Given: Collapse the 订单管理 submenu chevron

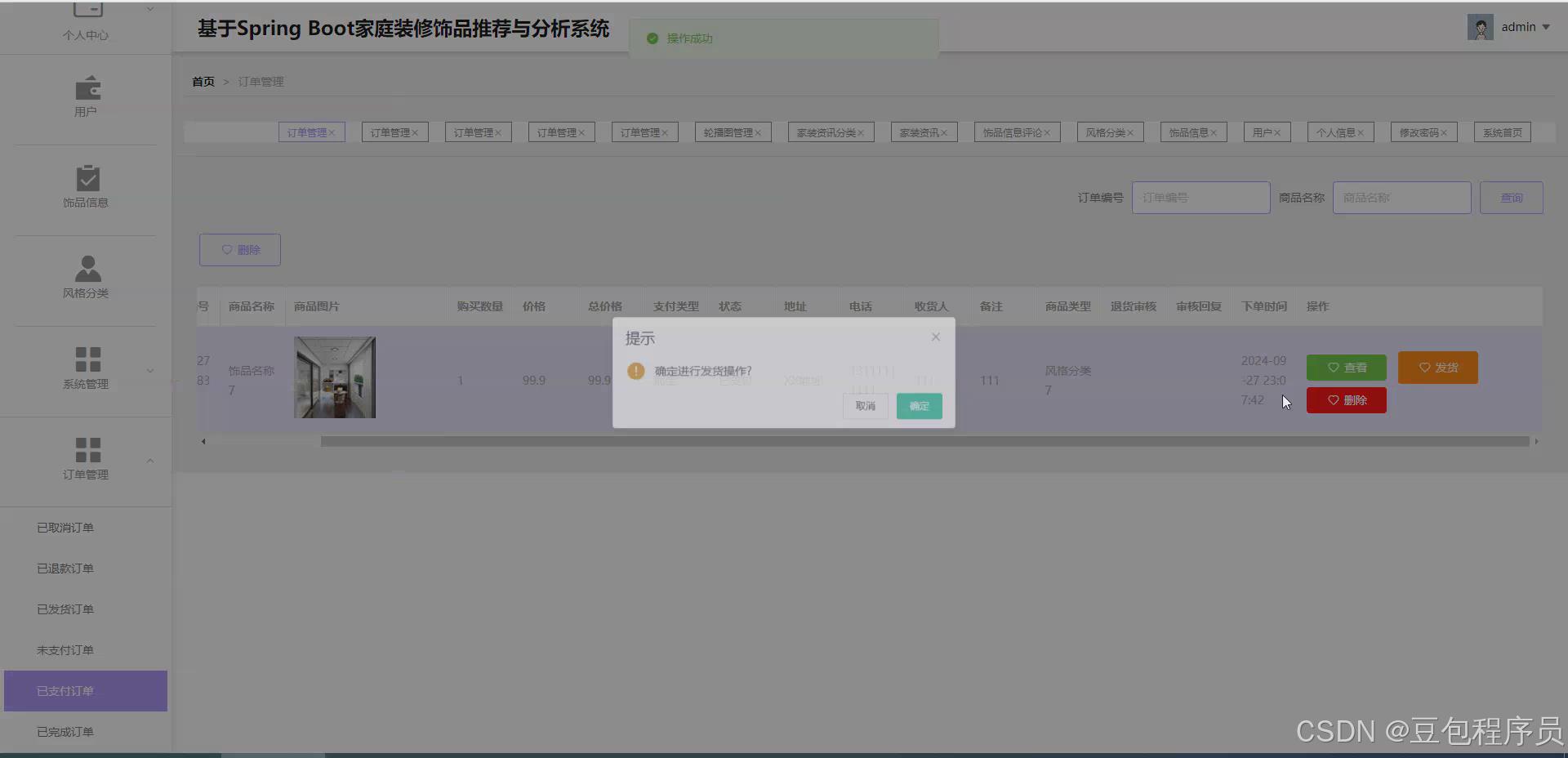Looking at the screenshot, I should point(149,461).
